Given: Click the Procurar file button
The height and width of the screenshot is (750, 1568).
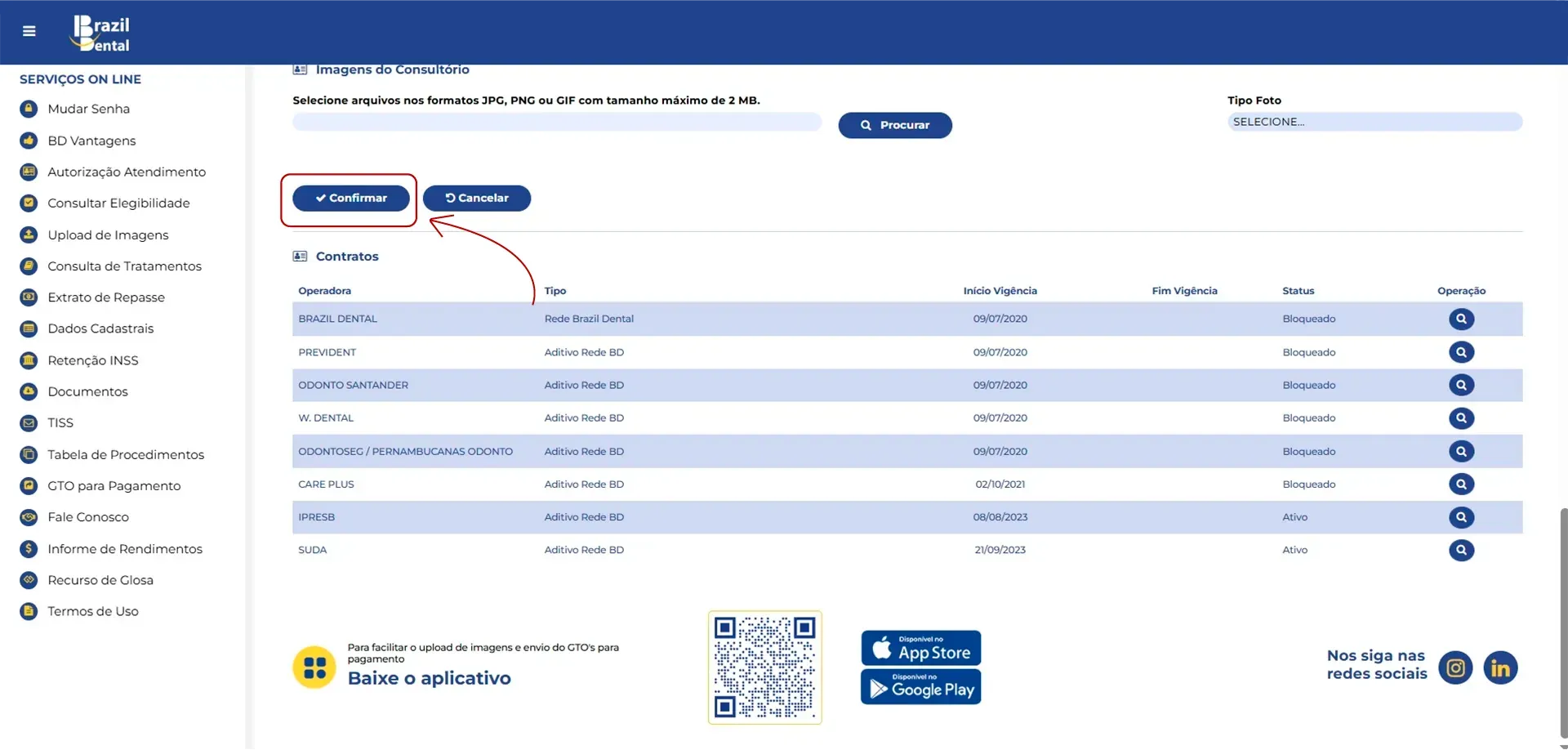Looking at the screenshot, I should 895,125.
